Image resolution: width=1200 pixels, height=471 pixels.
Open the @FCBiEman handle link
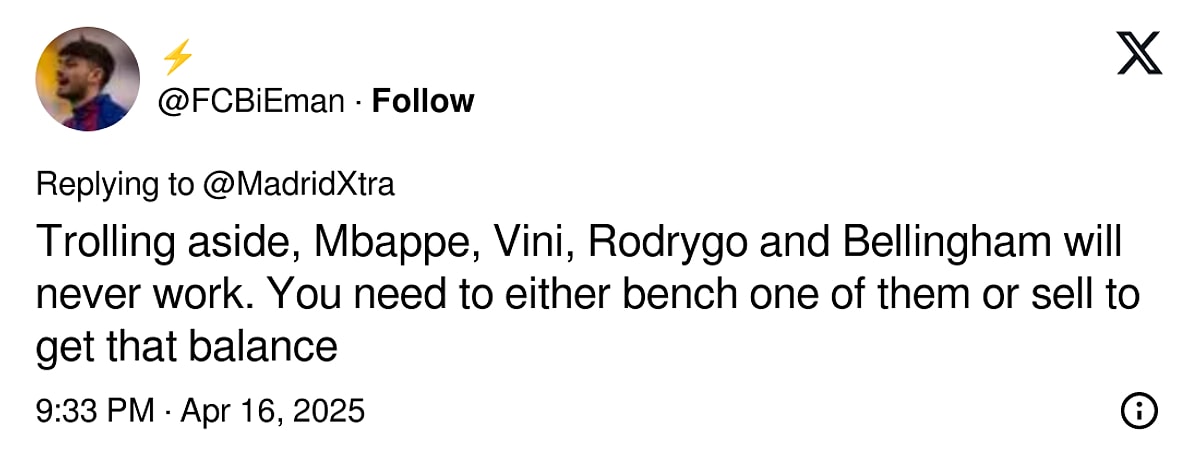tap(252, 101)
